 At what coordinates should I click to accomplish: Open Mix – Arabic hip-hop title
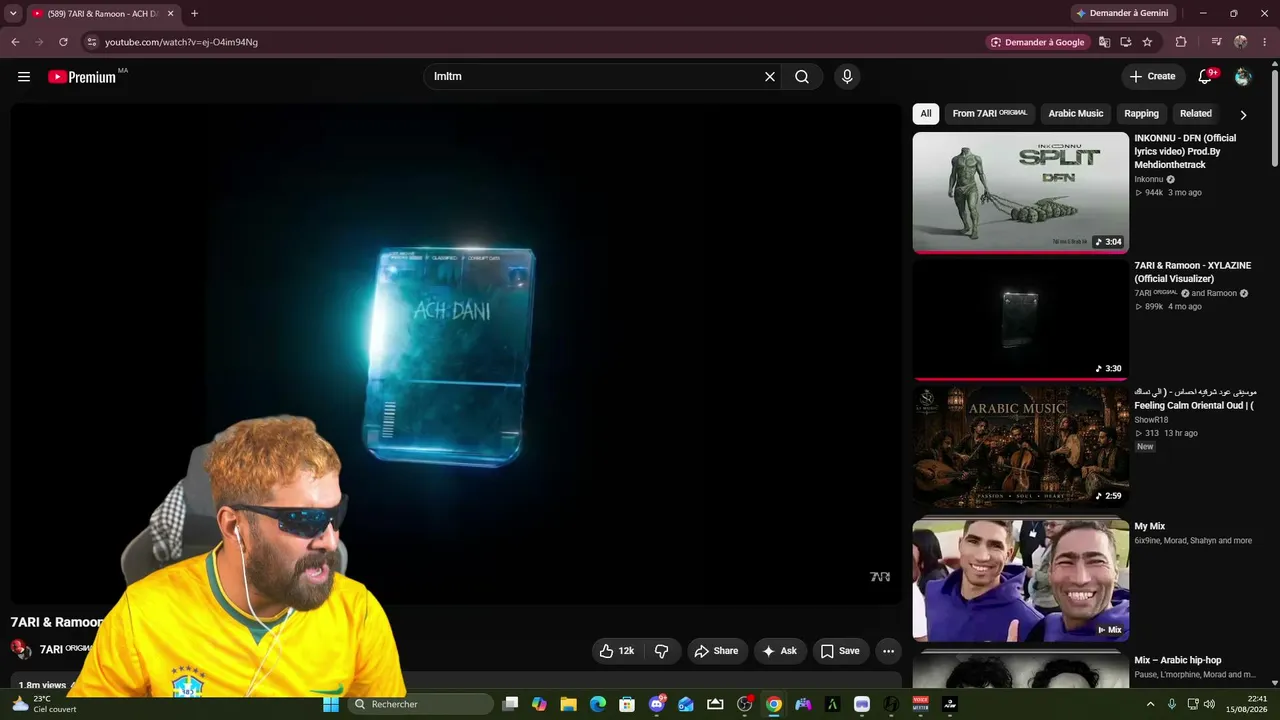[1178, 661]
